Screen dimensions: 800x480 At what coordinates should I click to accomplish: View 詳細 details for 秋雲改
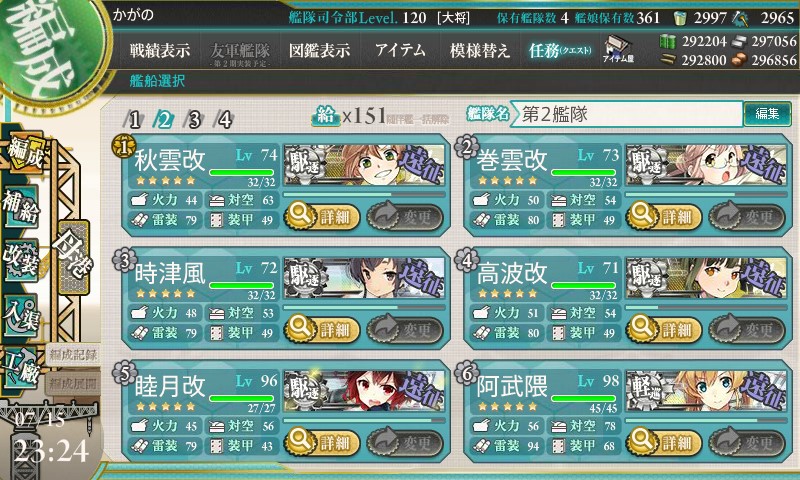pos(321,217)
